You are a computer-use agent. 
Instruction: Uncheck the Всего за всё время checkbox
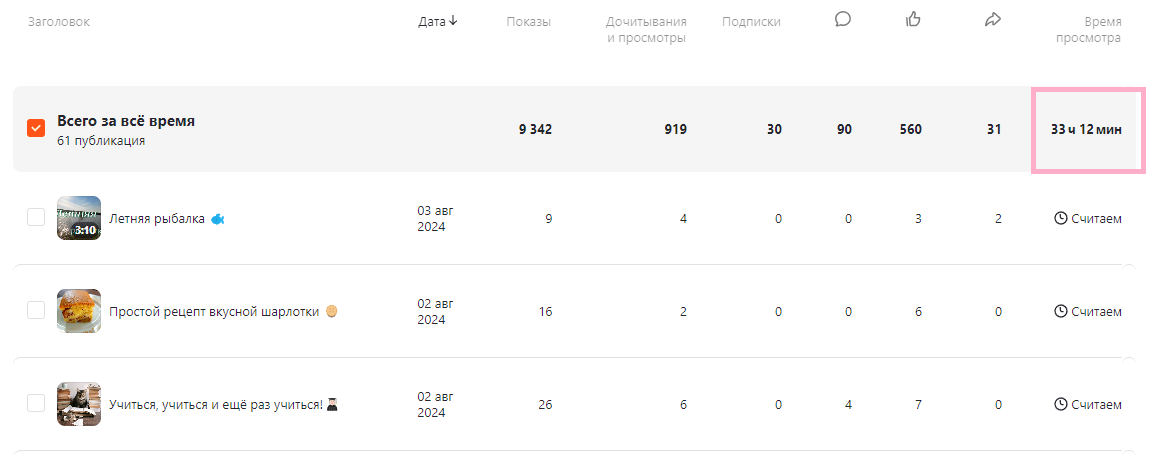pyautogui.click(x=36, y=128)
